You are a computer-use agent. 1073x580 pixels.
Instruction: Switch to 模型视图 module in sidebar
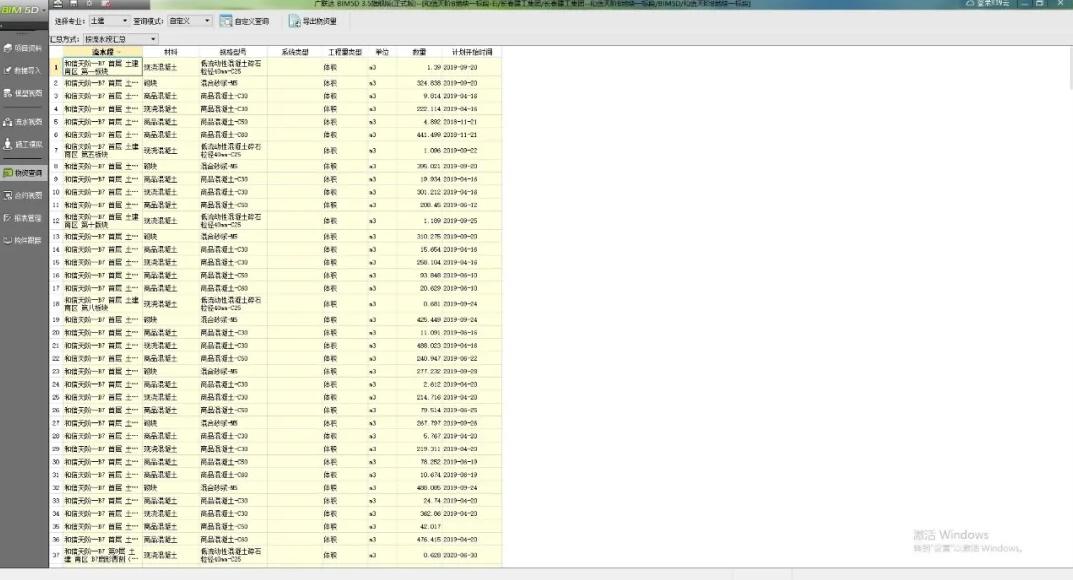click(x=23, y=93)
